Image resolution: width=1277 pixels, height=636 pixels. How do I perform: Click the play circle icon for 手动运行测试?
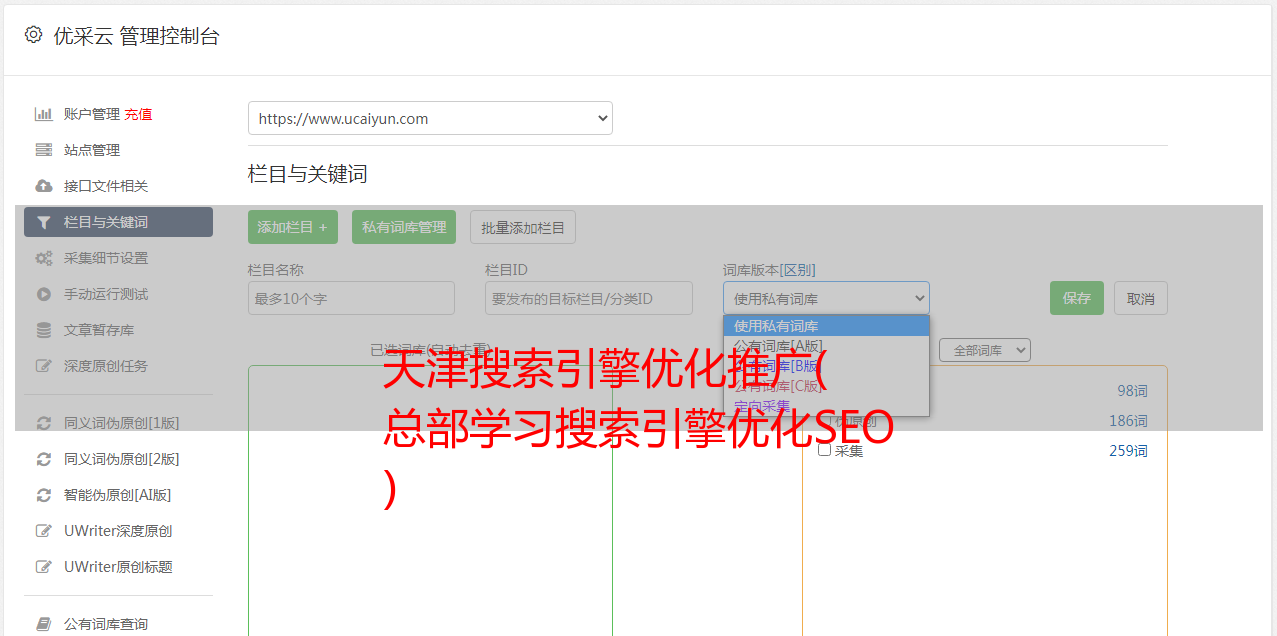click(44, 294)
